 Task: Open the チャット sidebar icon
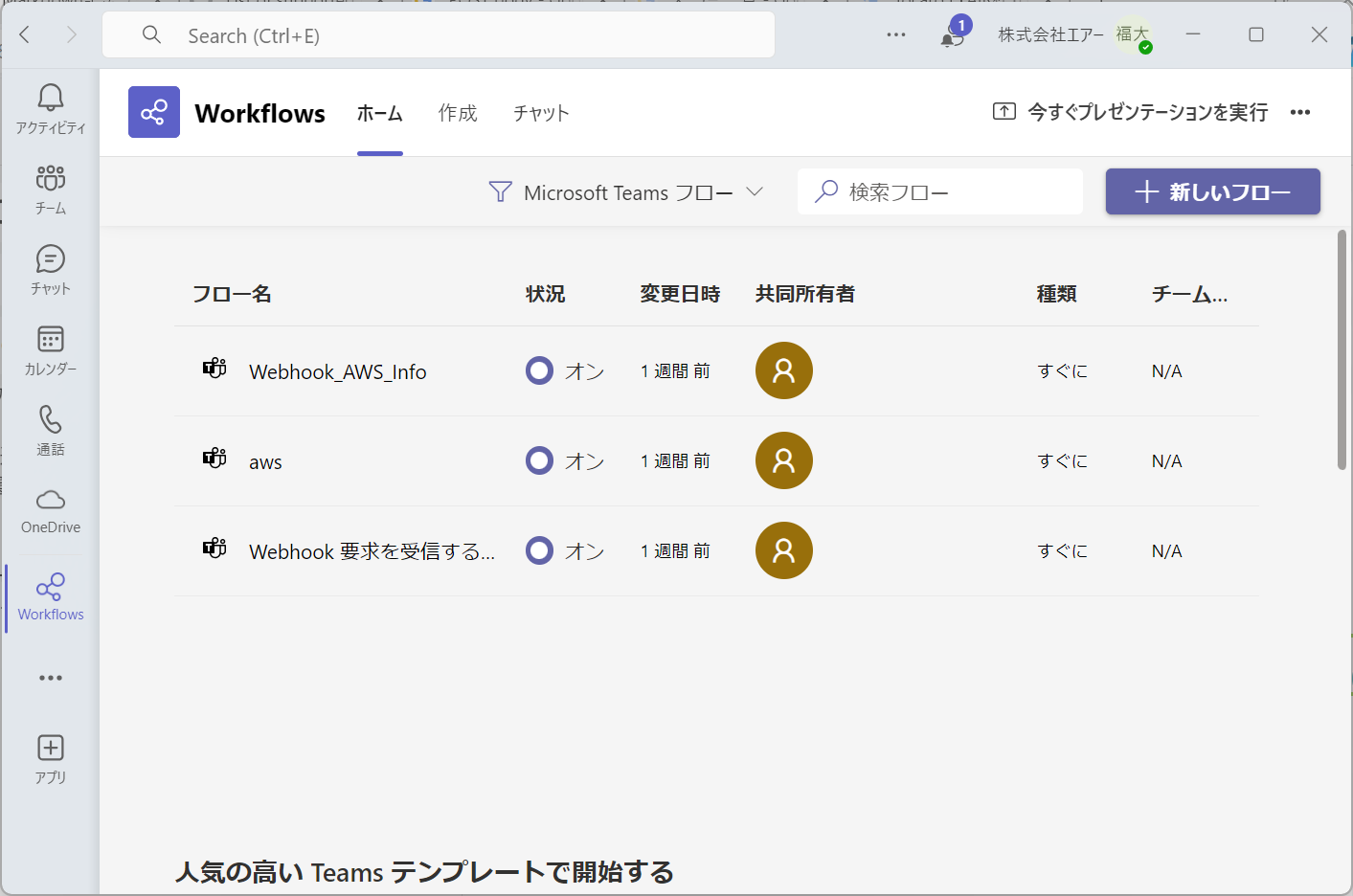(51, 270)
